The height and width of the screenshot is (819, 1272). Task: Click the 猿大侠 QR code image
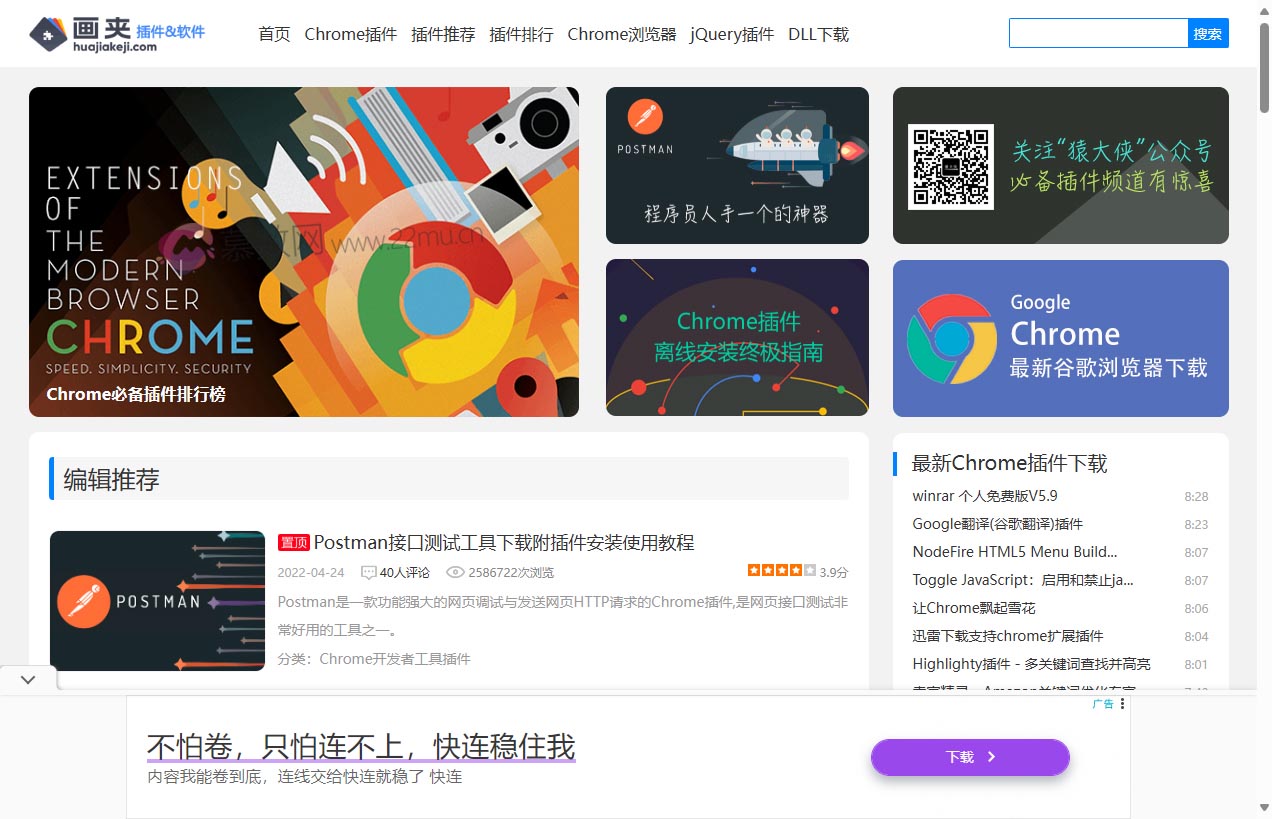[x=950, y=166]
